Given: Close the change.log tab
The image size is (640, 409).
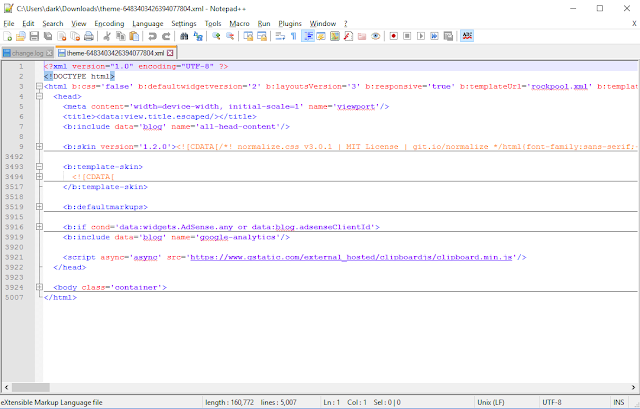Looking at the screenshot, I should (x=49, y=53).
